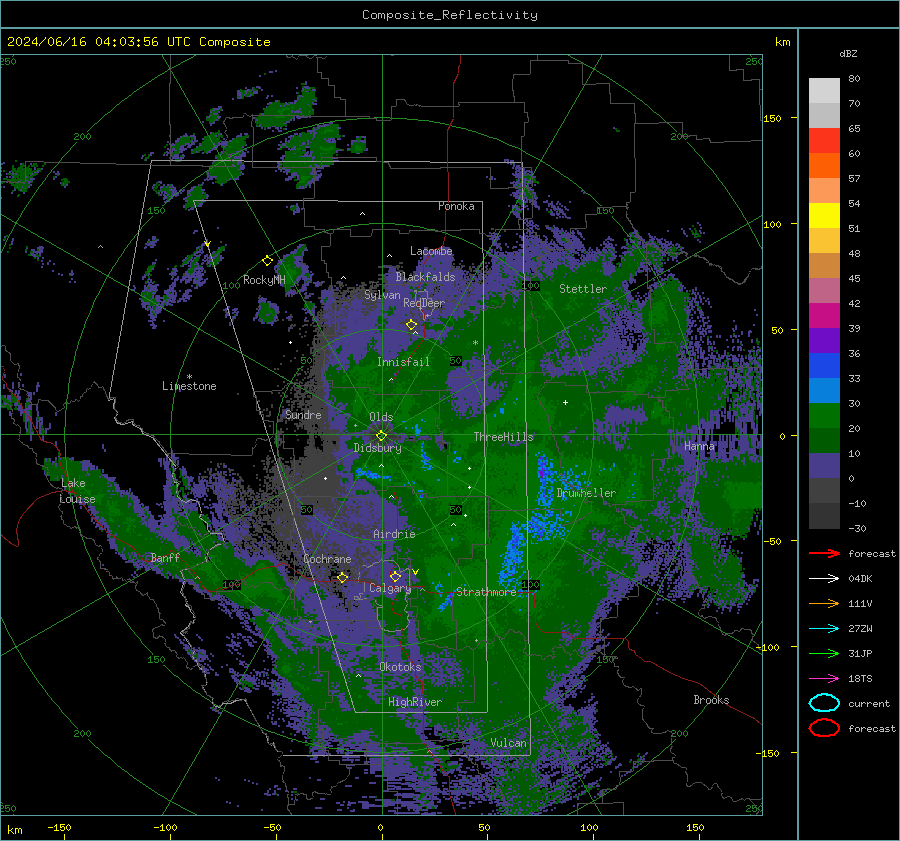This screenshot has width=900, height=841.
Task: Click the Ponoka city label
Action: click(x=456, y=206)
